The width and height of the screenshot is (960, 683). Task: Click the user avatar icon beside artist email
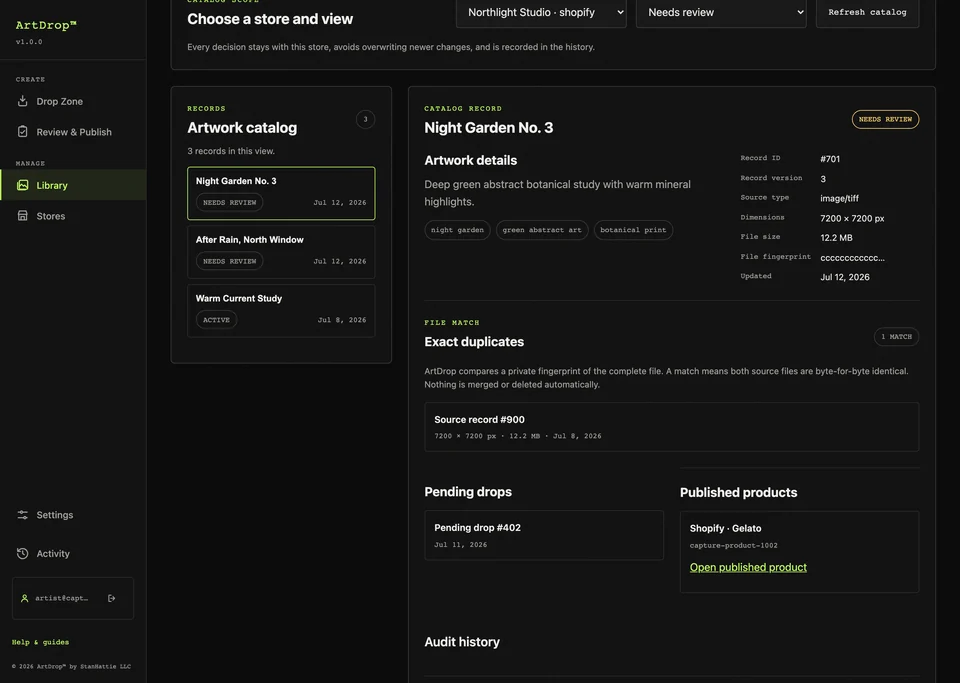[24, 598]
